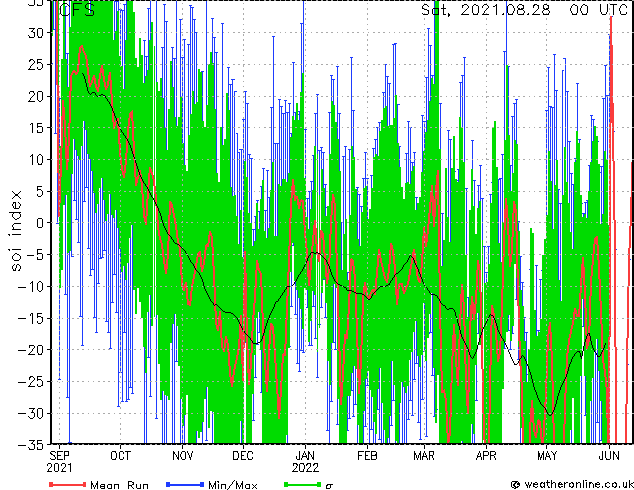Click the NOV x-axis label

[x=183, y=456]
